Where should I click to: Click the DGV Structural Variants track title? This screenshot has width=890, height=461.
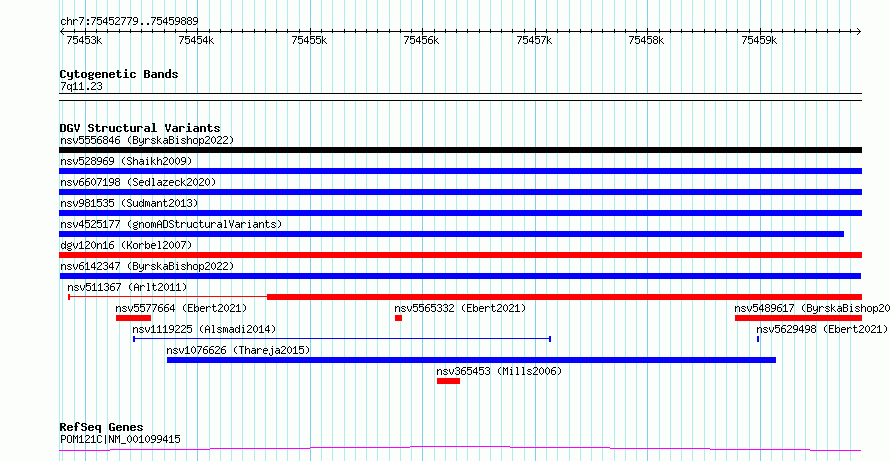pos(140,128)
